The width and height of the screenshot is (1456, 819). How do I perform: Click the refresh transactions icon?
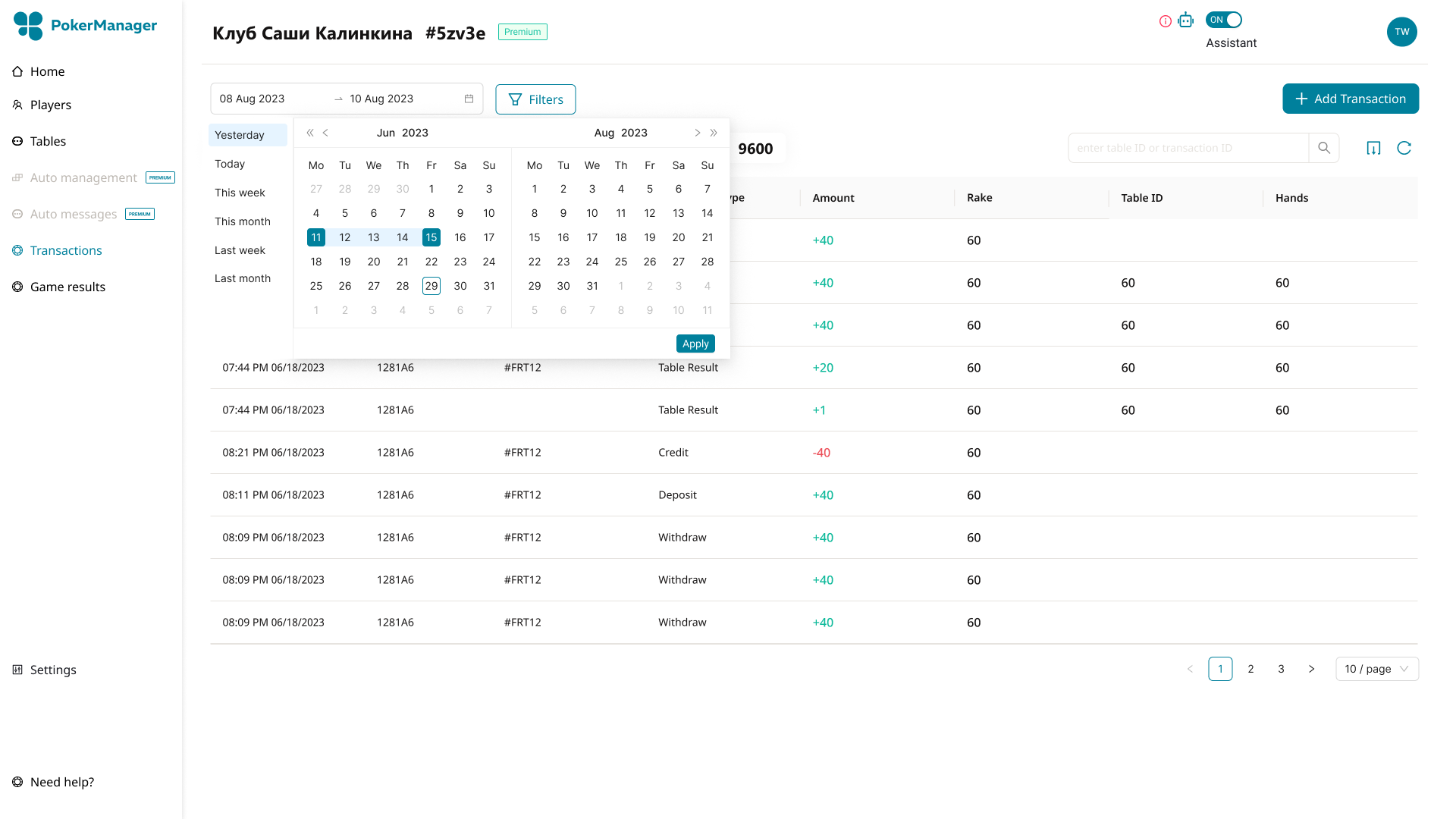pos(1404,148)
